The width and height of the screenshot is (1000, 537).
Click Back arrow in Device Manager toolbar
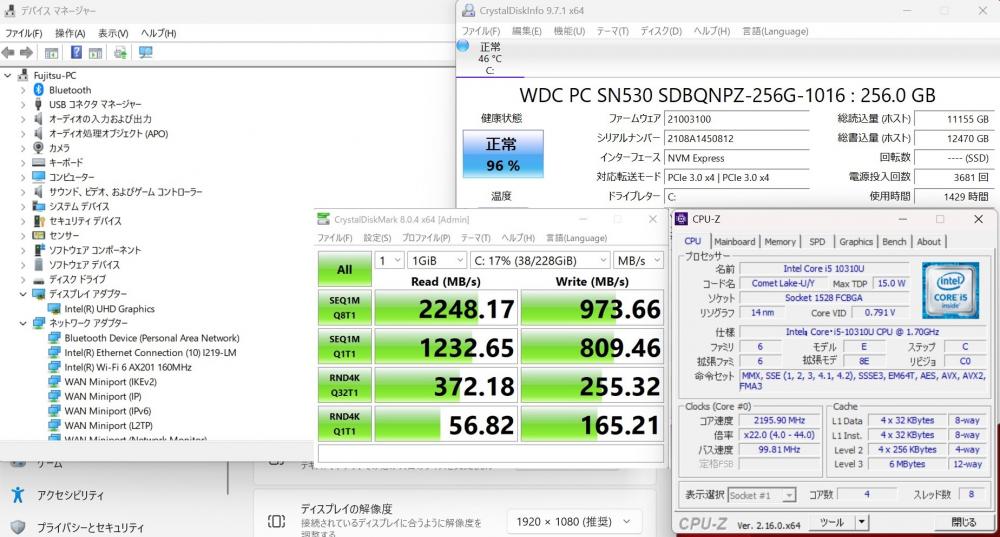(8, 53)
